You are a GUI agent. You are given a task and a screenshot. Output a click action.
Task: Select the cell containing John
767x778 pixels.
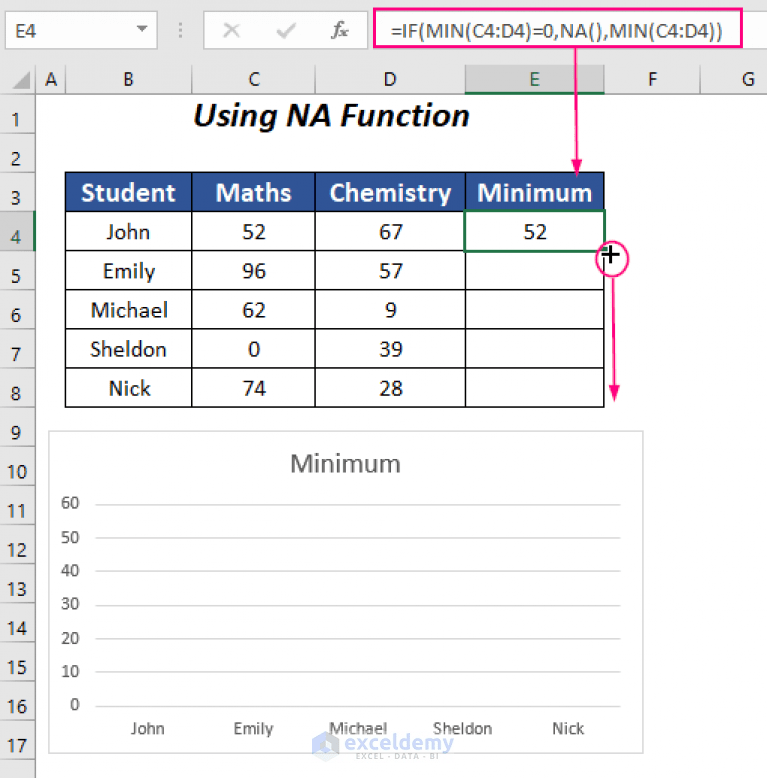tap(128, 232)
